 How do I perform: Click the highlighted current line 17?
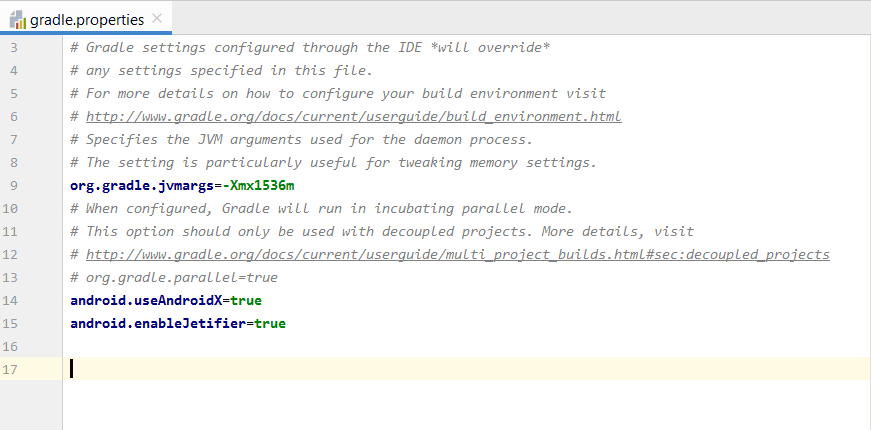point(467,369)
